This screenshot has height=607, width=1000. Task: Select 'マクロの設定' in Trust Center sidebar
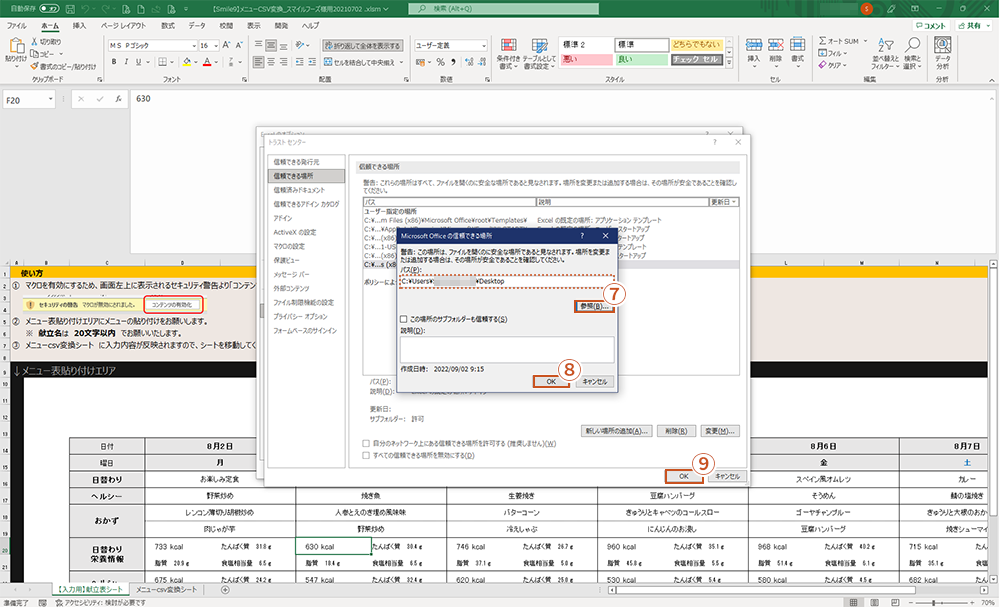point(289,246)
